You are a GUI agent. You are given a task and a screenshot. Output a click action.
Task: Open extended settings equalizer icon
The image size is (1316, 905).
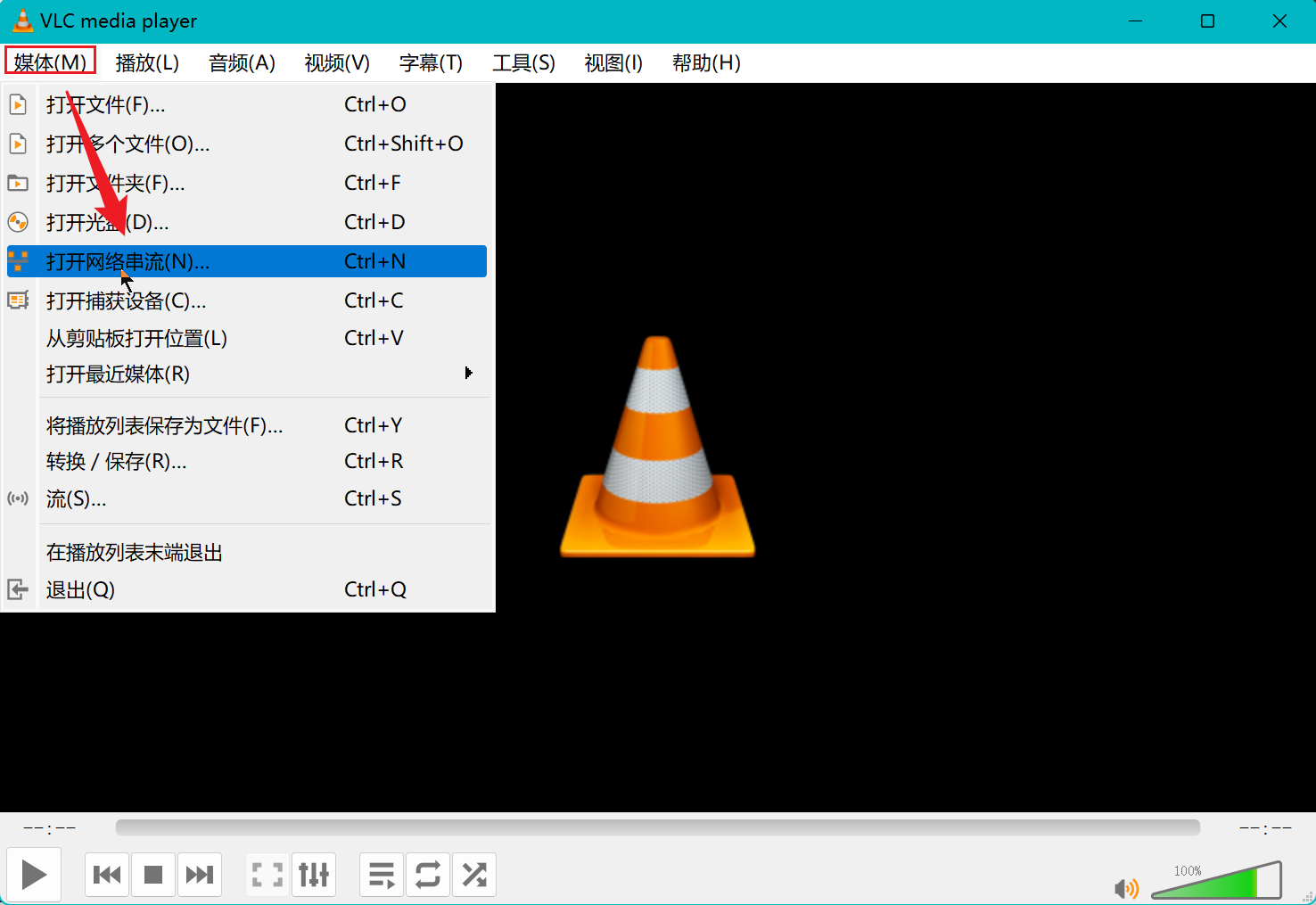314,875
